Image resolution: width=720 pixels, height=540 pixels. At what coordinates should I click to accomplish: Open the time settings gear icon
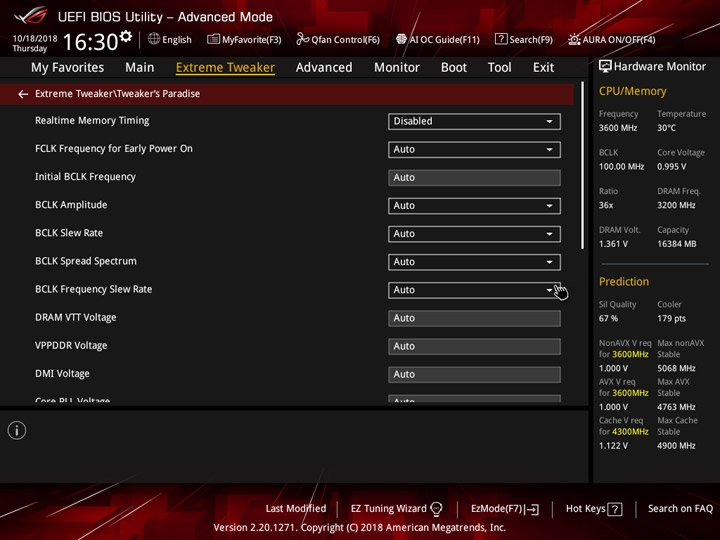(126, 36)
